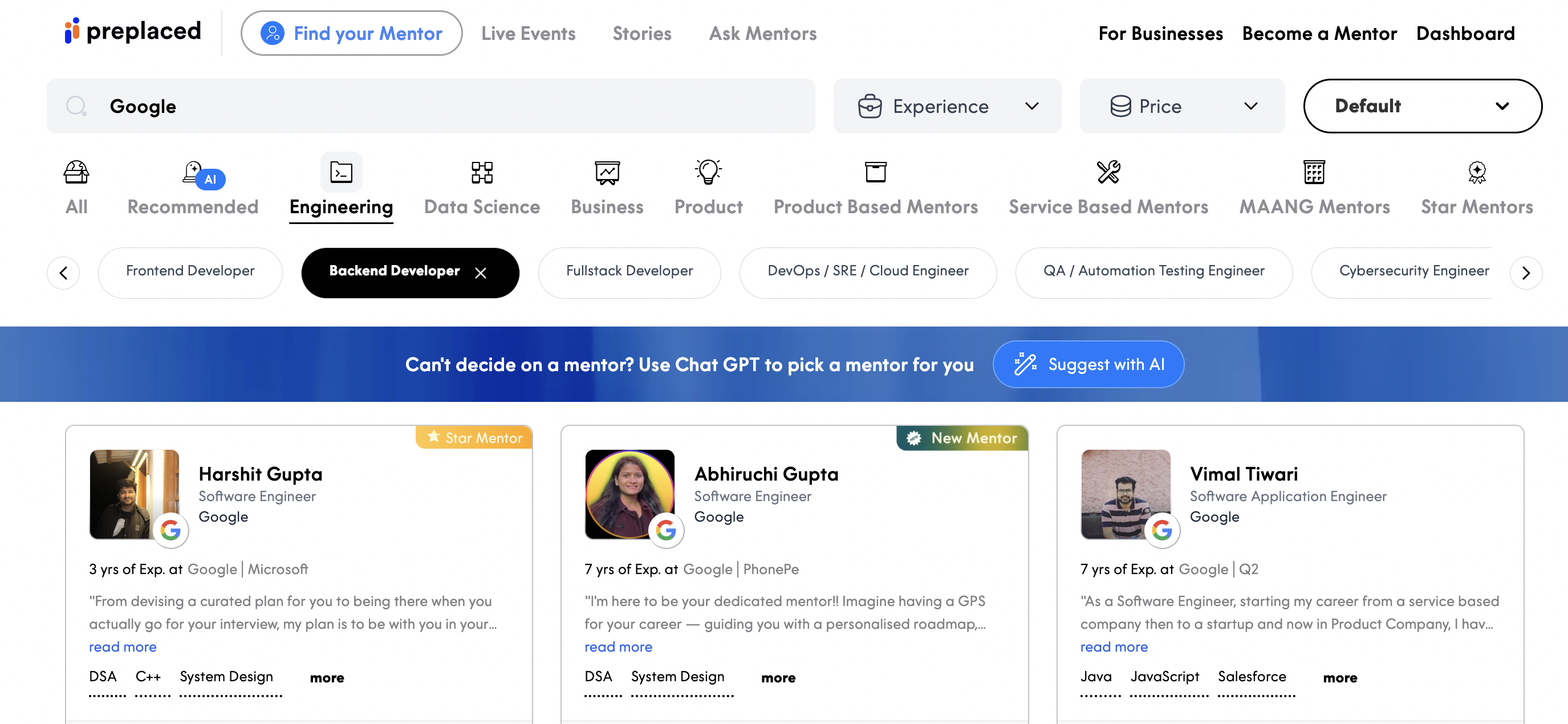Expand more skills on Abhiruchi Gupta's card

pyautogui.click(x=778, y=678)
